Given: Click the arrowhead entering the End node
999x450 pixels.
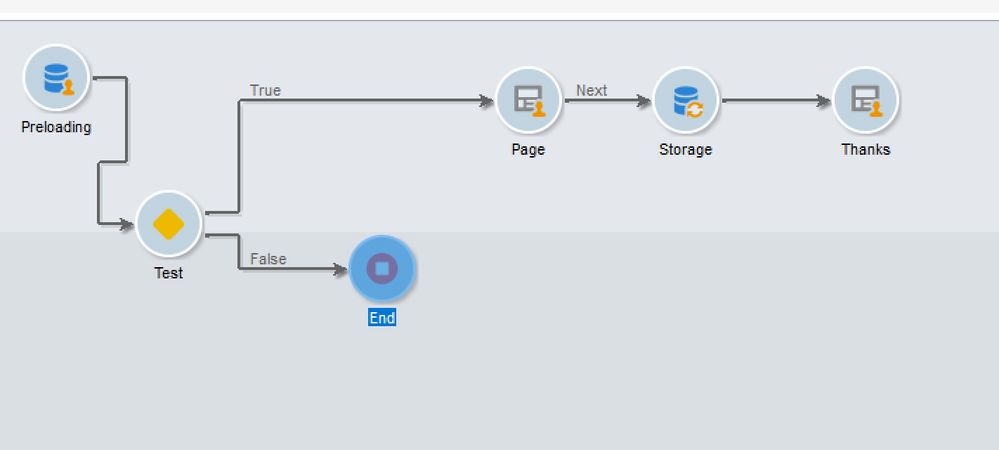Looking at the screenshot, I should coord(339,269).
